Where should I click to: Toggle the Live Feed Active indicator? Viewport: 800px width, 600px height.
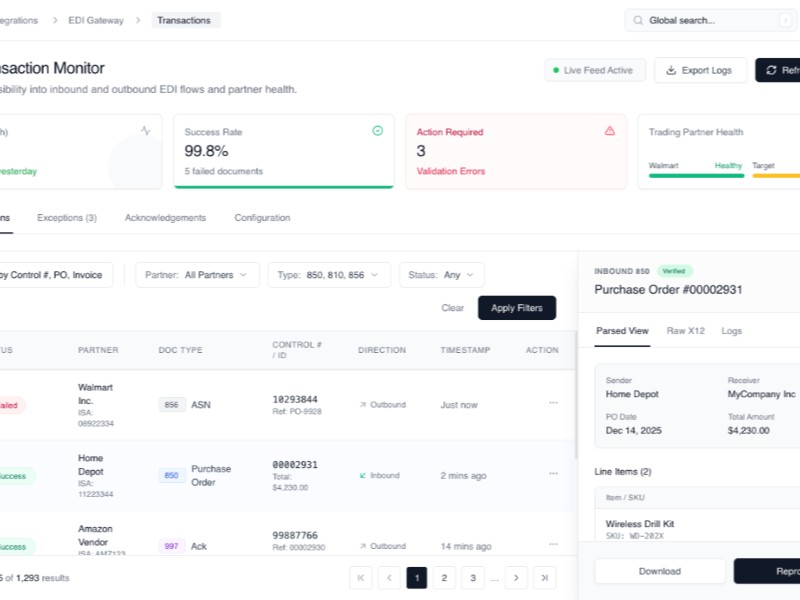595,71
